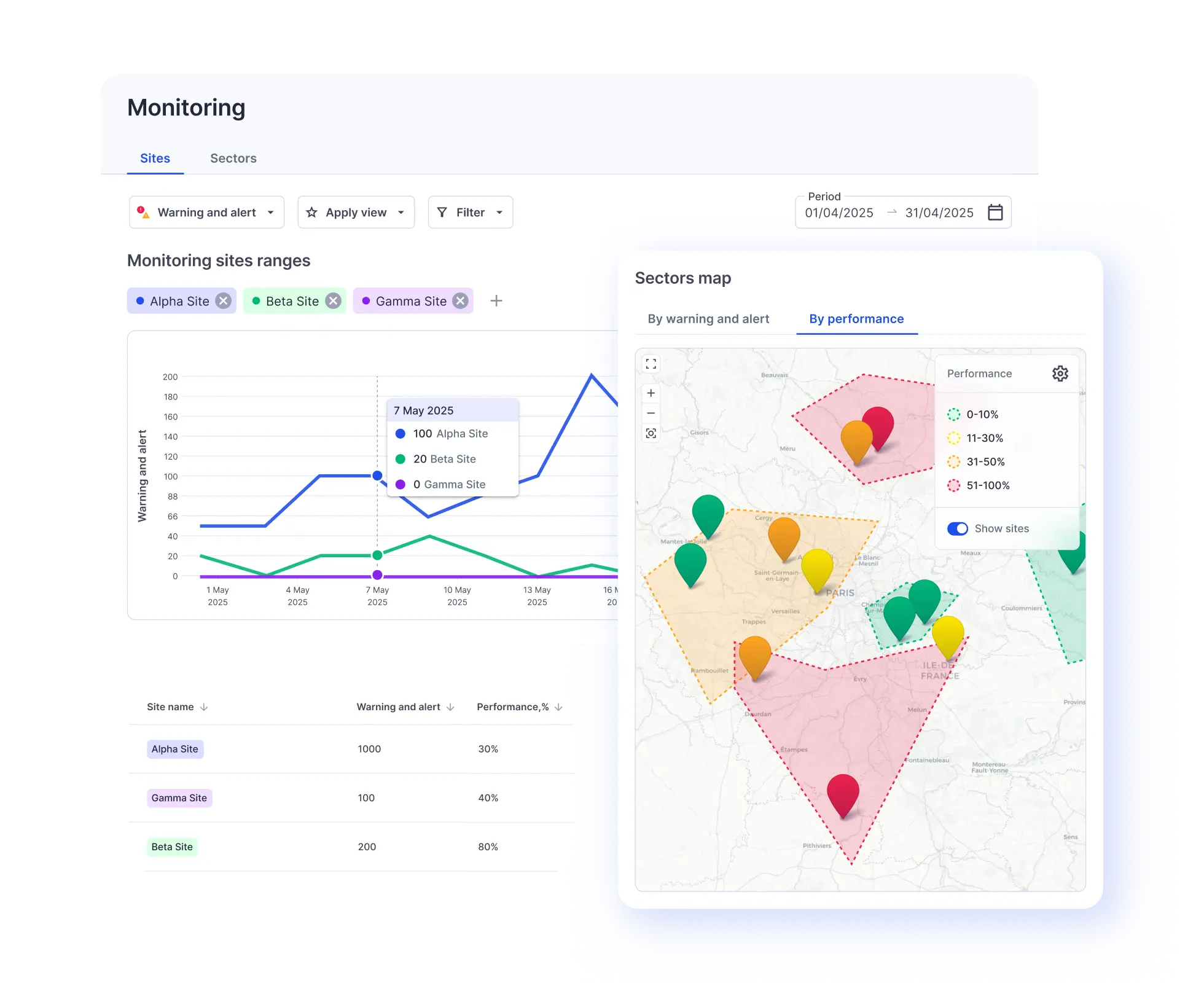The height and width of the screenshot is (983, 1204).
Task: Expand the Apply view dropdown
Action: click(x=402, y=212)
